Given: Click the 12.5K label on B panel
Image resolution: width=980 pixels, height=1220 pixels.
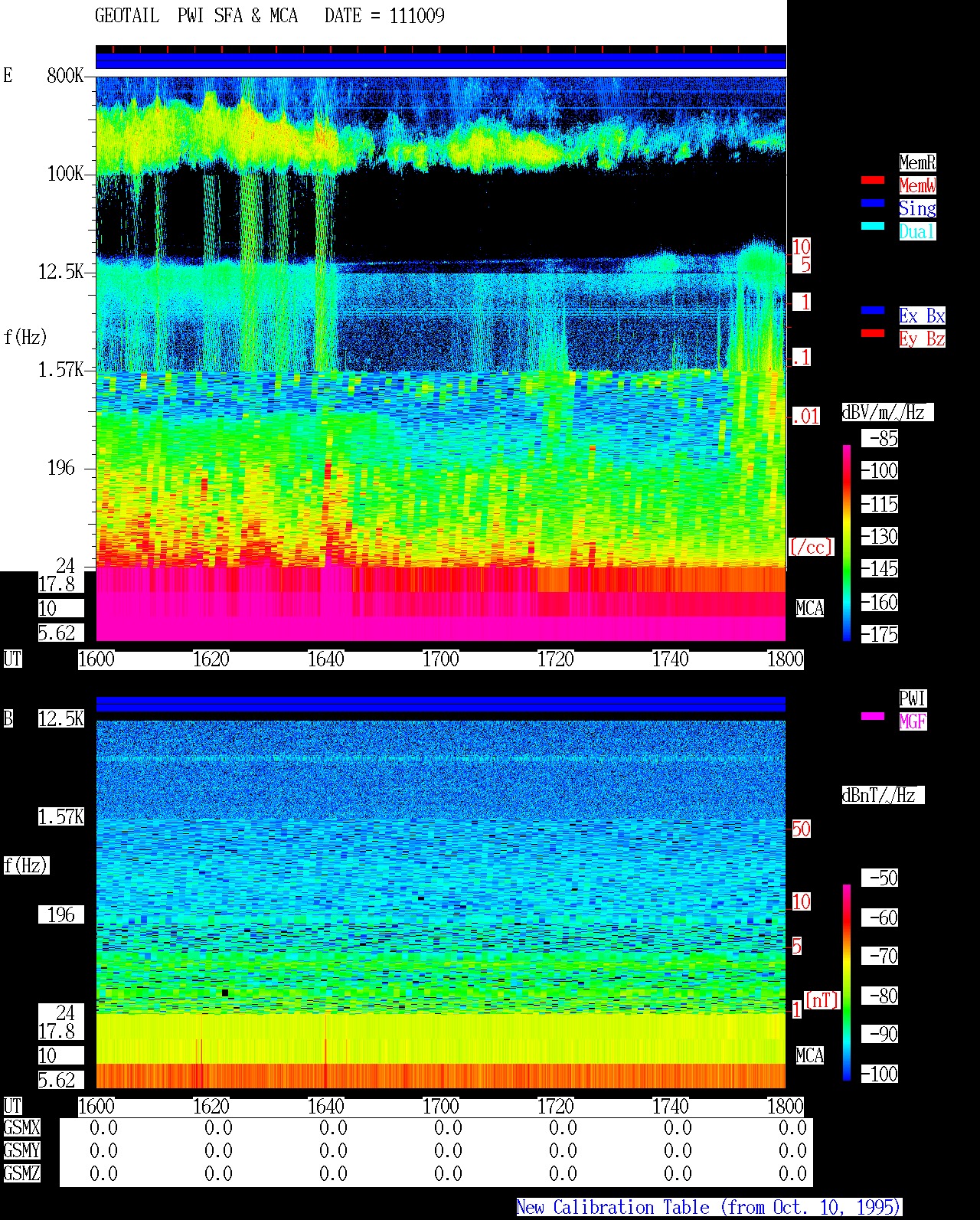Looking at the screenshot, I should click(61, 719).
